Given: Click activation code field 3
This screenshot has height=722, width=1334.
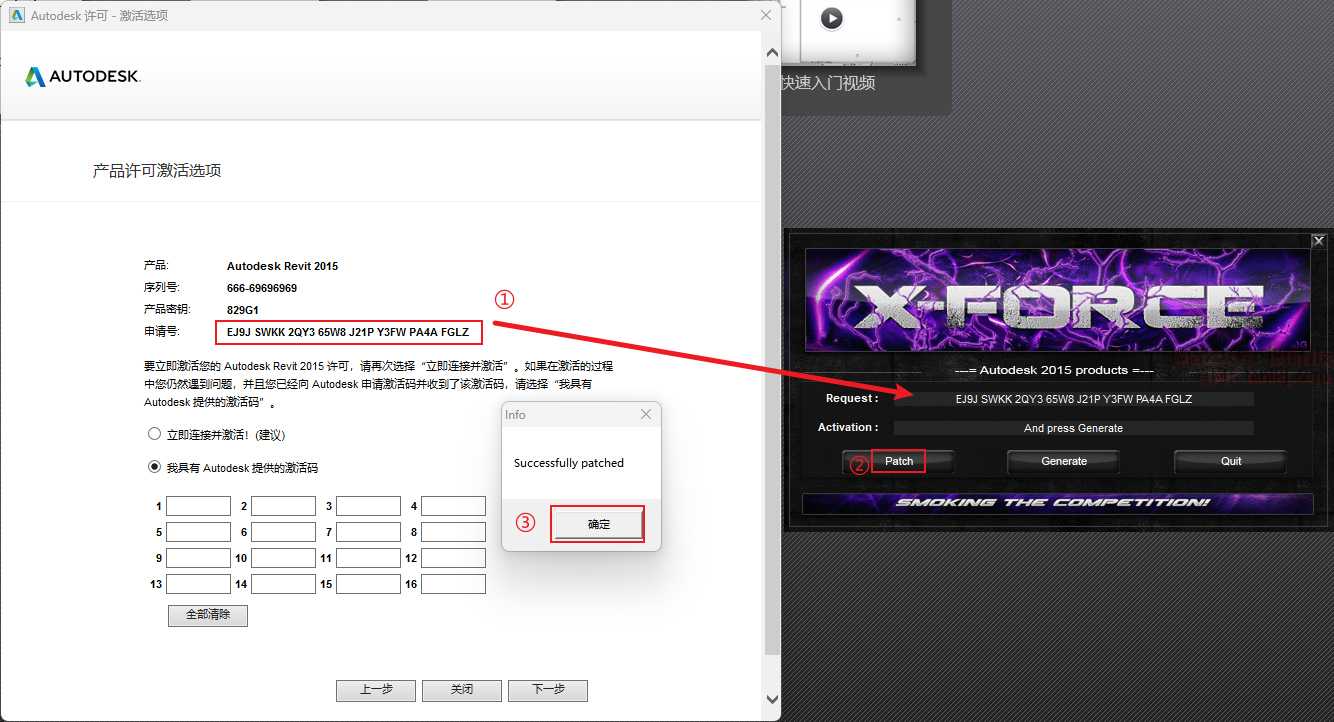Looking at the screenshot, I should (x=368, y=506).
